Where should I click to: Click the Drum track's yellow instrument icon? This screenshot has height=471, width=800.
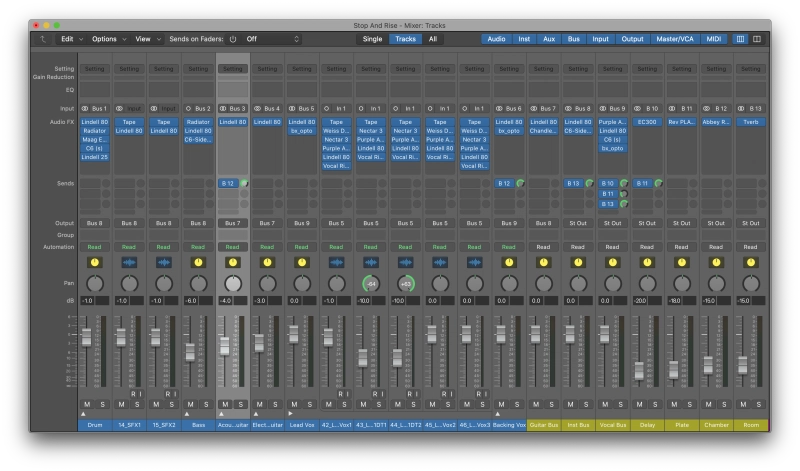tap(95, 262)
